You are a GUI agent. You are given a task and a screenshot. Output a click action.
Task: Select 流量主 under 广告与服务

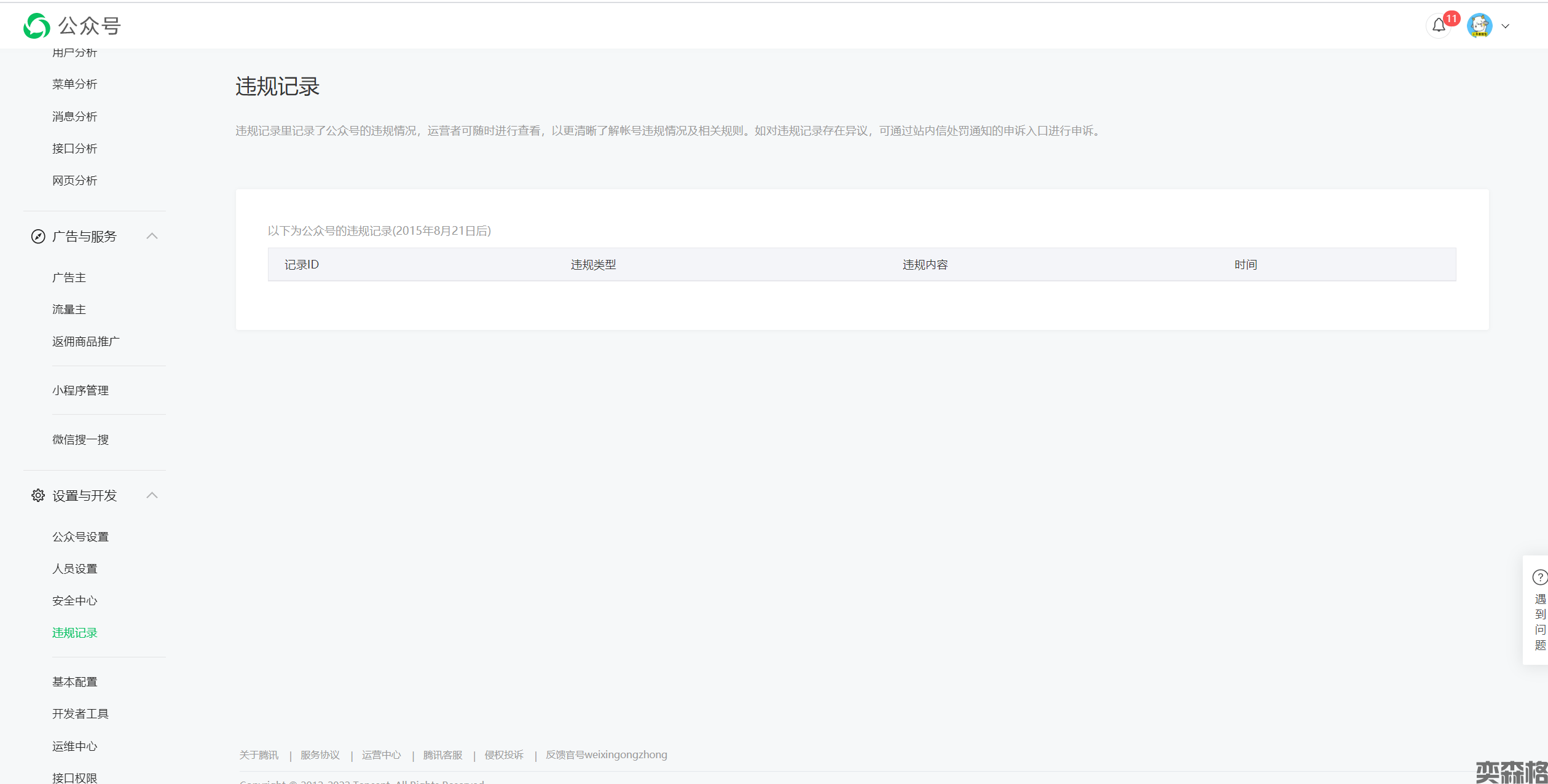(69, 310)
